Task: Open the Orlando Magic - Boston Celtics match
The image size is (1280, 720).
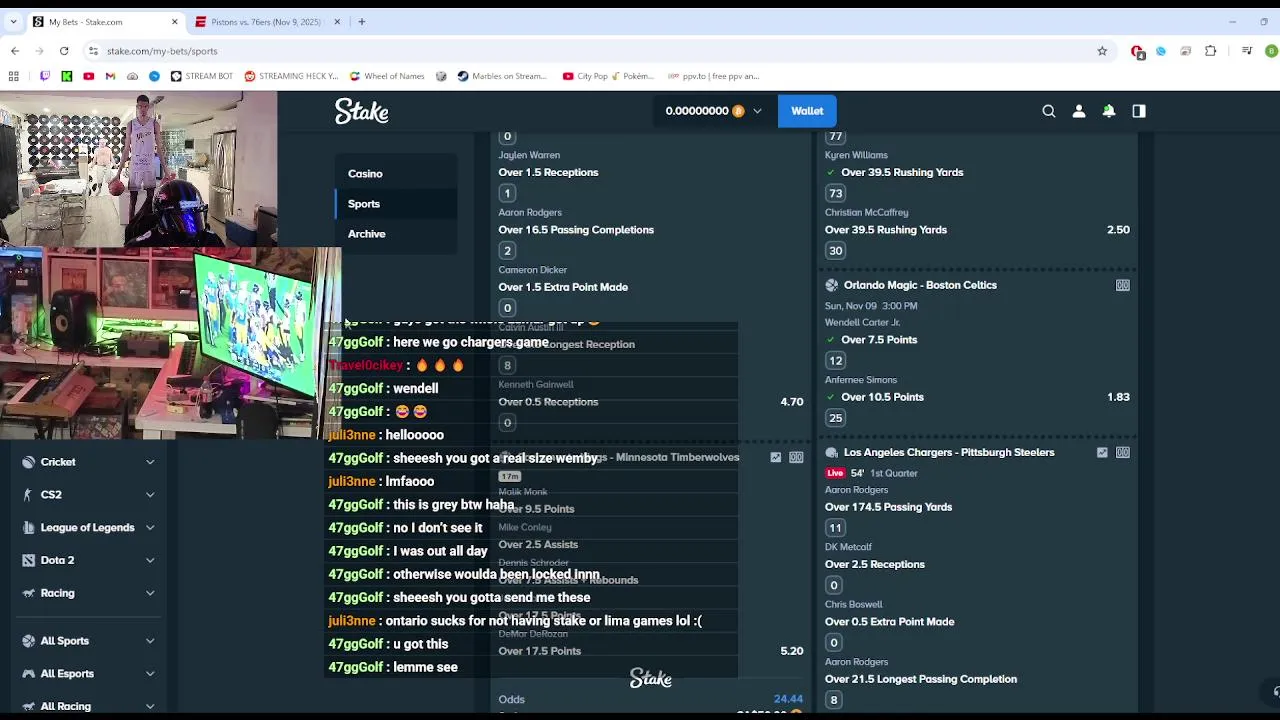Action: tap(920, 285)
